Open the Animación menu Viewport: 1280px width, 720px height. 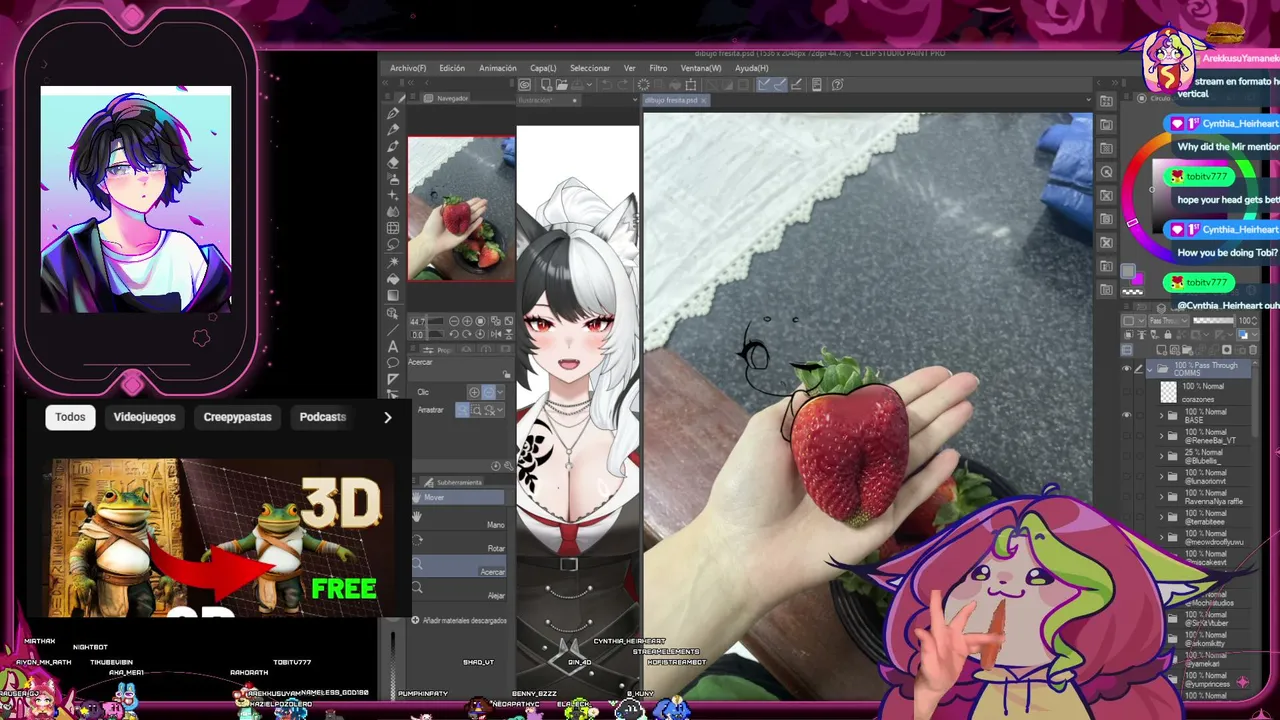498,68
